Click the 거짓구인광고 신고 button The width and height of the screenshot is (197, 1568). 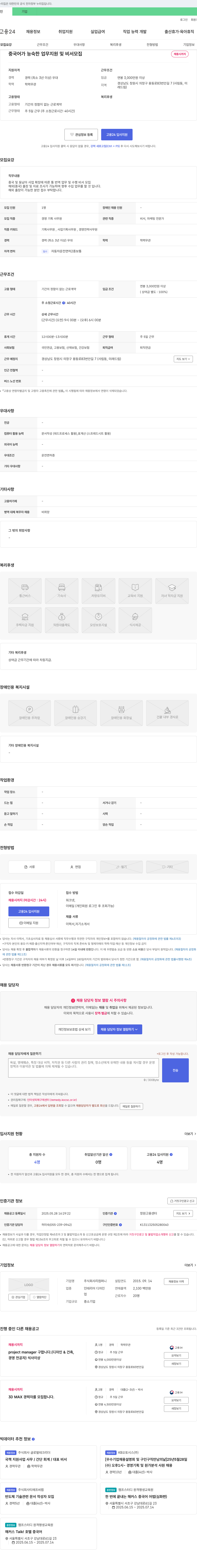click(182, 1201)
